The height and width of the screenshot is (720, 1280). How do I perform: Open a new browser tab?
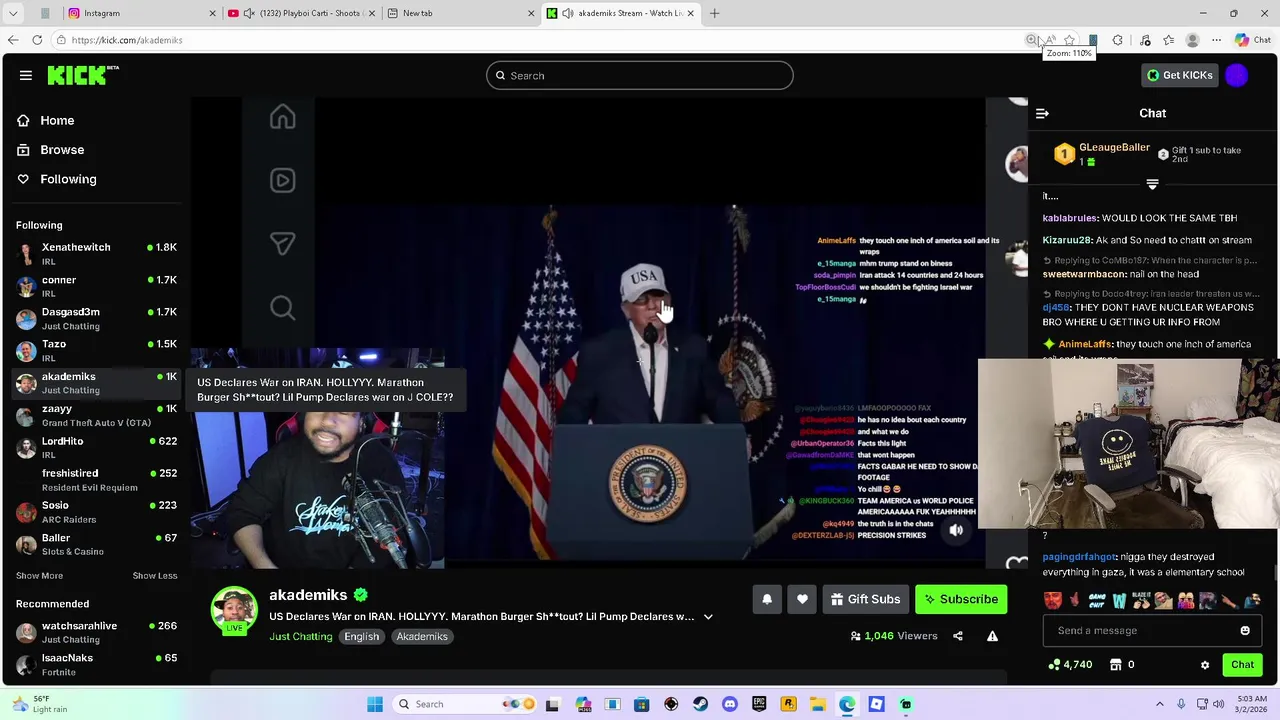coord(714,13)
